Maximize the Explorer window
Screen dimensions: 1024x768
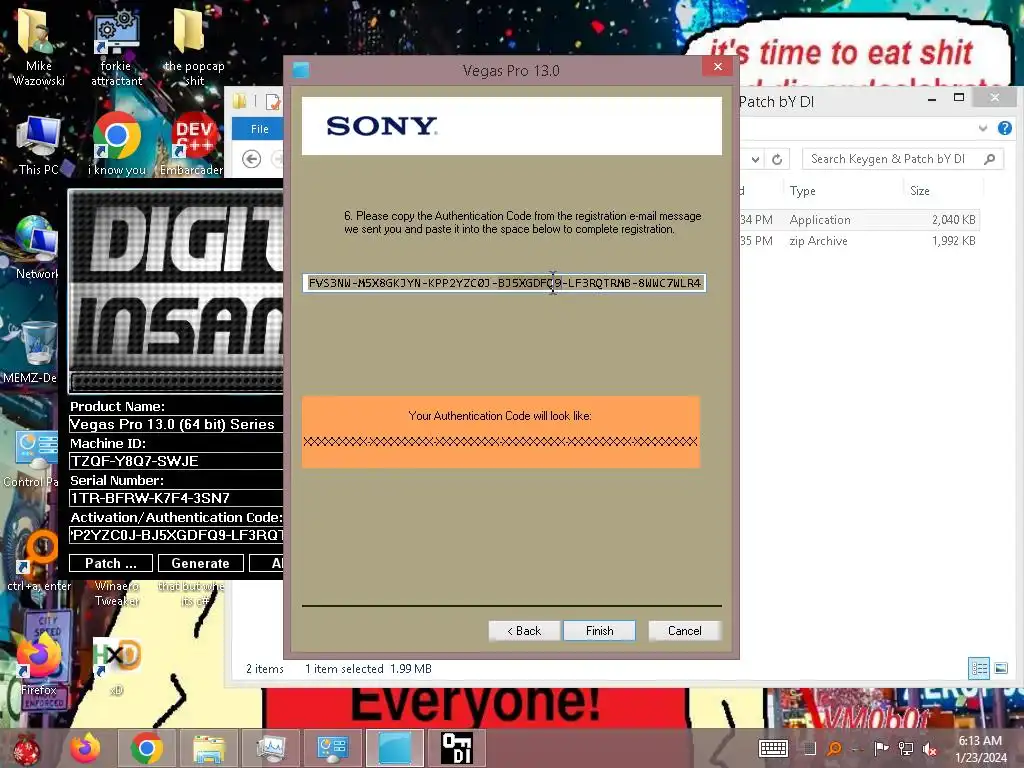coord(959,98)
